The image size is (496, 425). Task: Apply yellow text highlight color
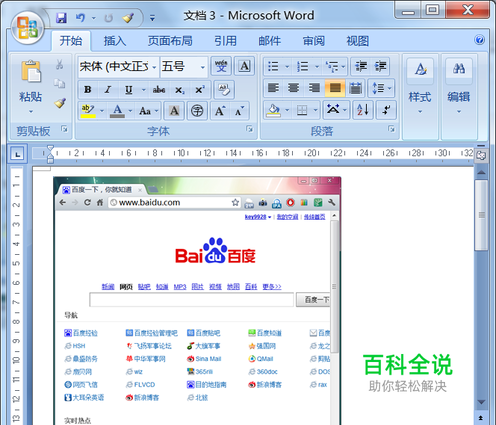pos(88,111)
